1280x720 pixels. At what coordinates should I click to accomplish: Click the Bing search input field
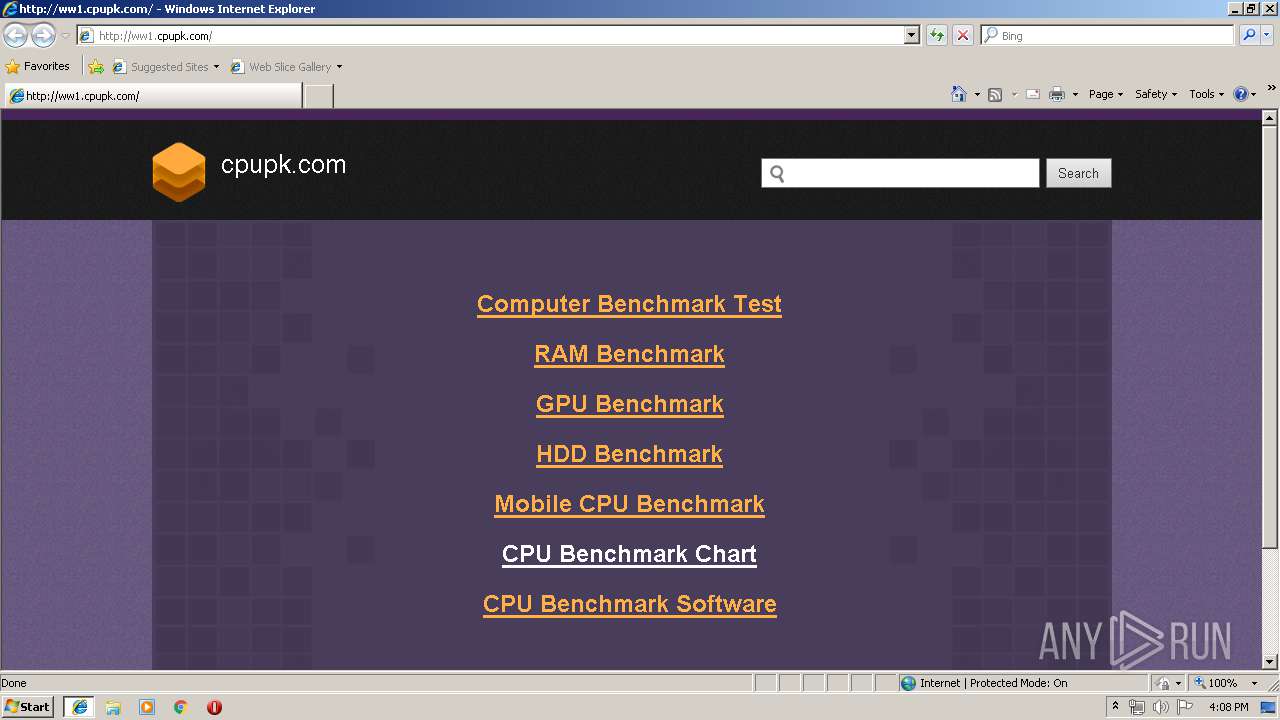click(x=1107, y=36)
